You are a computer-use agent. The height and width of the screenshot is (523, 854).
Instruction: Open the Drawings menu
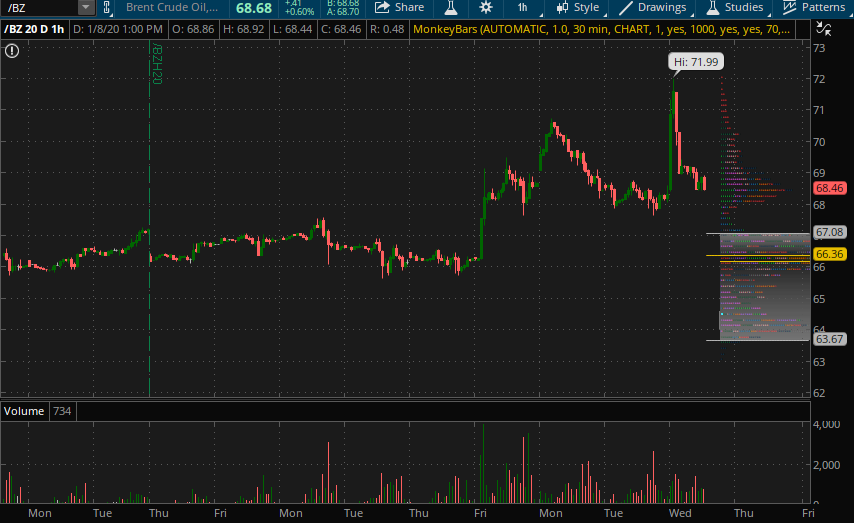653,8
